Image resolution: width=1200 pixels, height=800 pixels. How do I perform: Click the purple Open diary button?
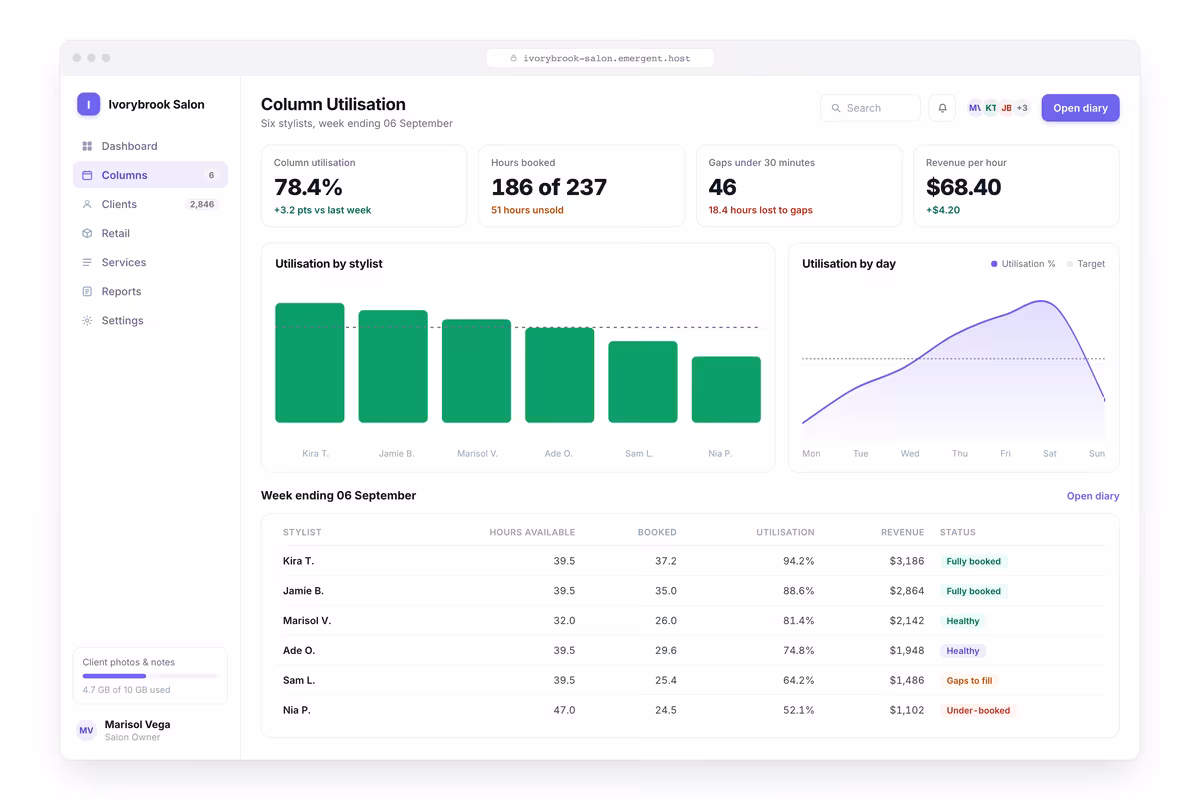[x=1080, y=108]
